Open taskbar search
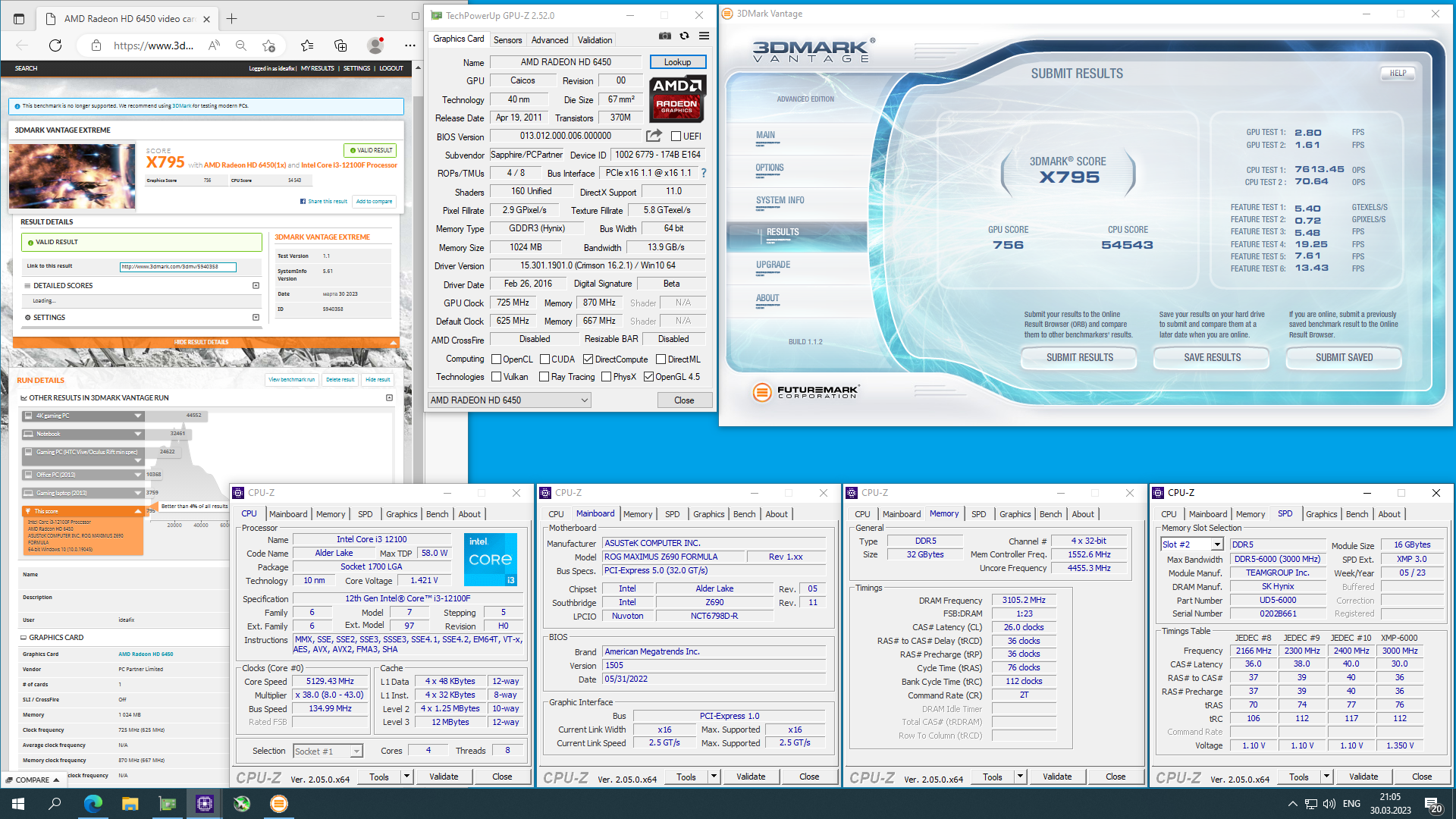Image resolution: width=1456 pixels, height=819 pixels. tap(55, 804)
